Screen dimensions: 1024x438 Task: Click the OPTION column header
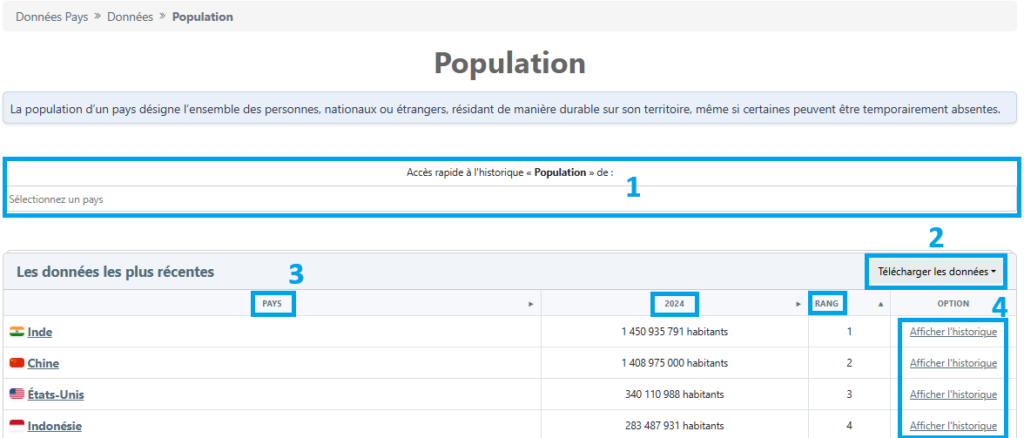pos(953,304)
